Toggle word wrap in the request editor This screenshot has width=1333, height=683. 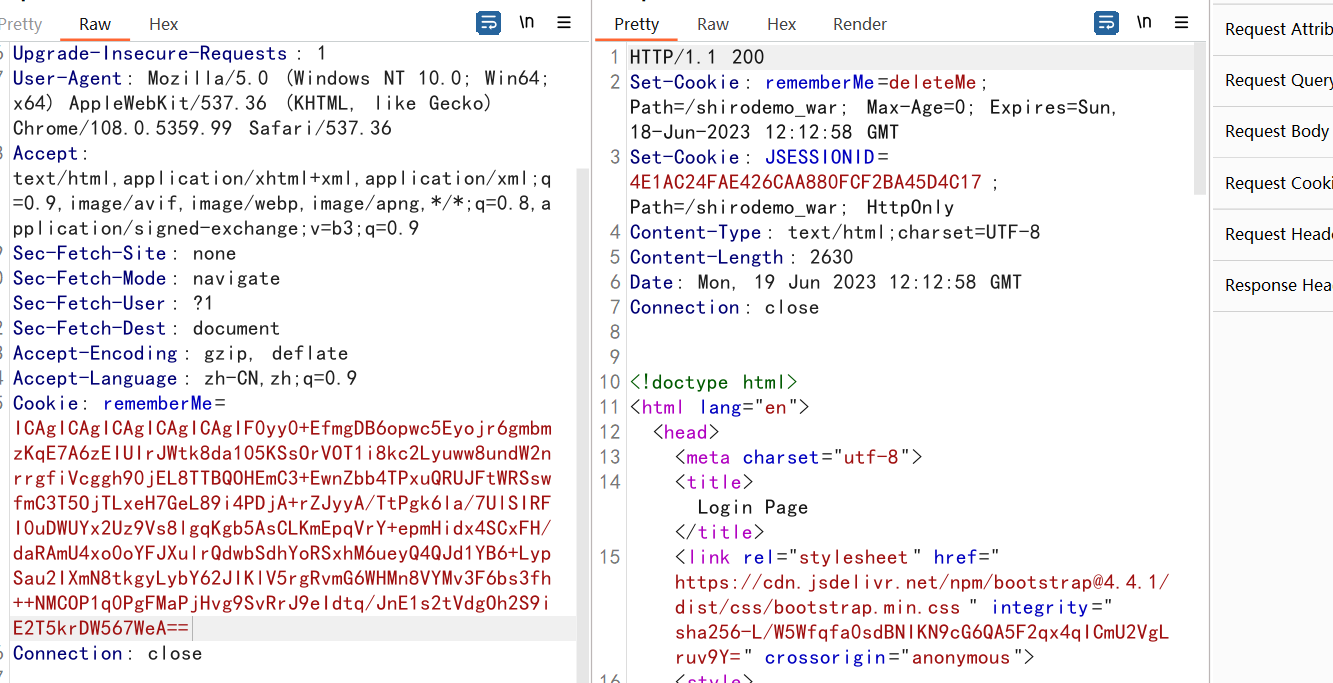click(x=488, y=23)
